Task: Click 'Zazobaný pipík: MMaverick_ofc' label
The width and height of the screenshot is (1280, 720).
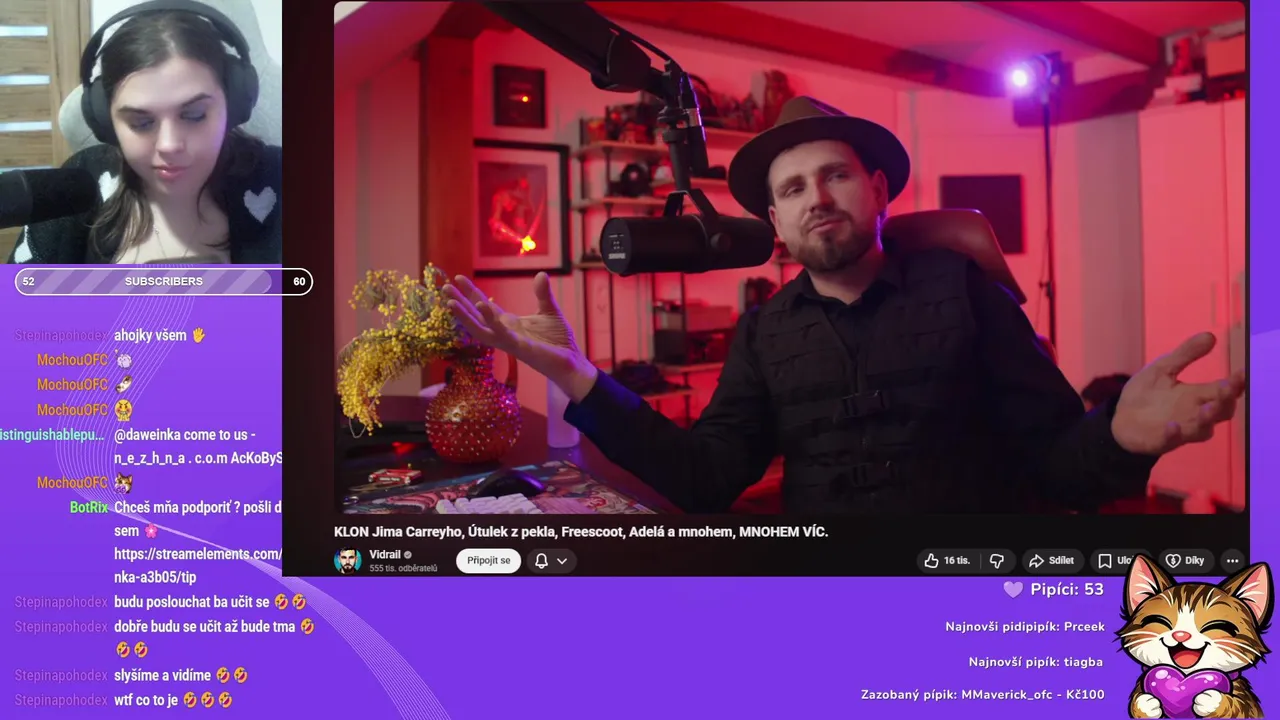Action: click(983, 695)
